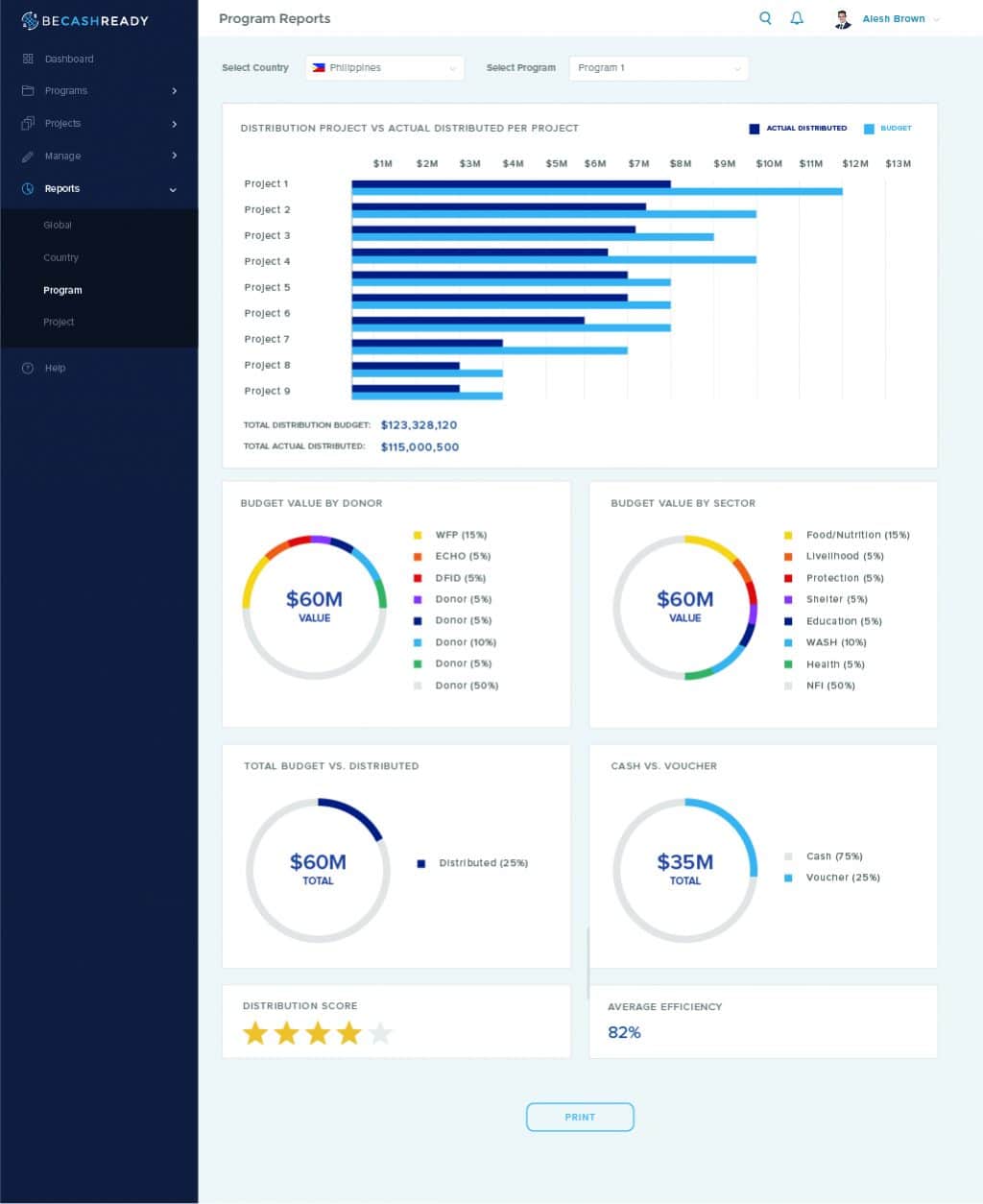The width and height of the screenshot is (983, 1204).
Task: Click the Food/Nutrition (15%) legend swatch
Action: 788,535
